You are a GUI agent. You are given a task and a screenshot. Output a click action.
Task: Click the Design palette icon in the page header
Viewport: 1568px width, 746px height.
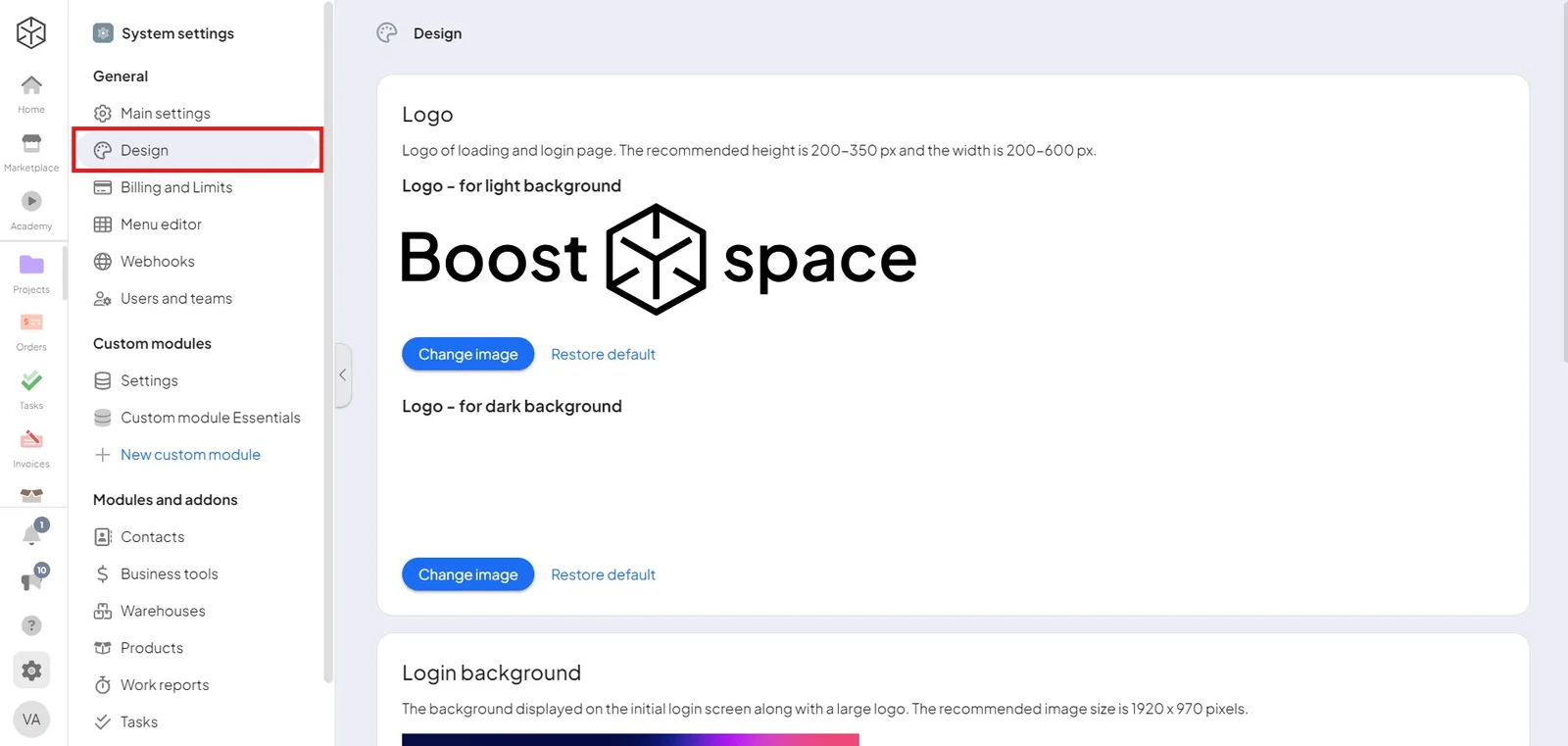(387, 33)
